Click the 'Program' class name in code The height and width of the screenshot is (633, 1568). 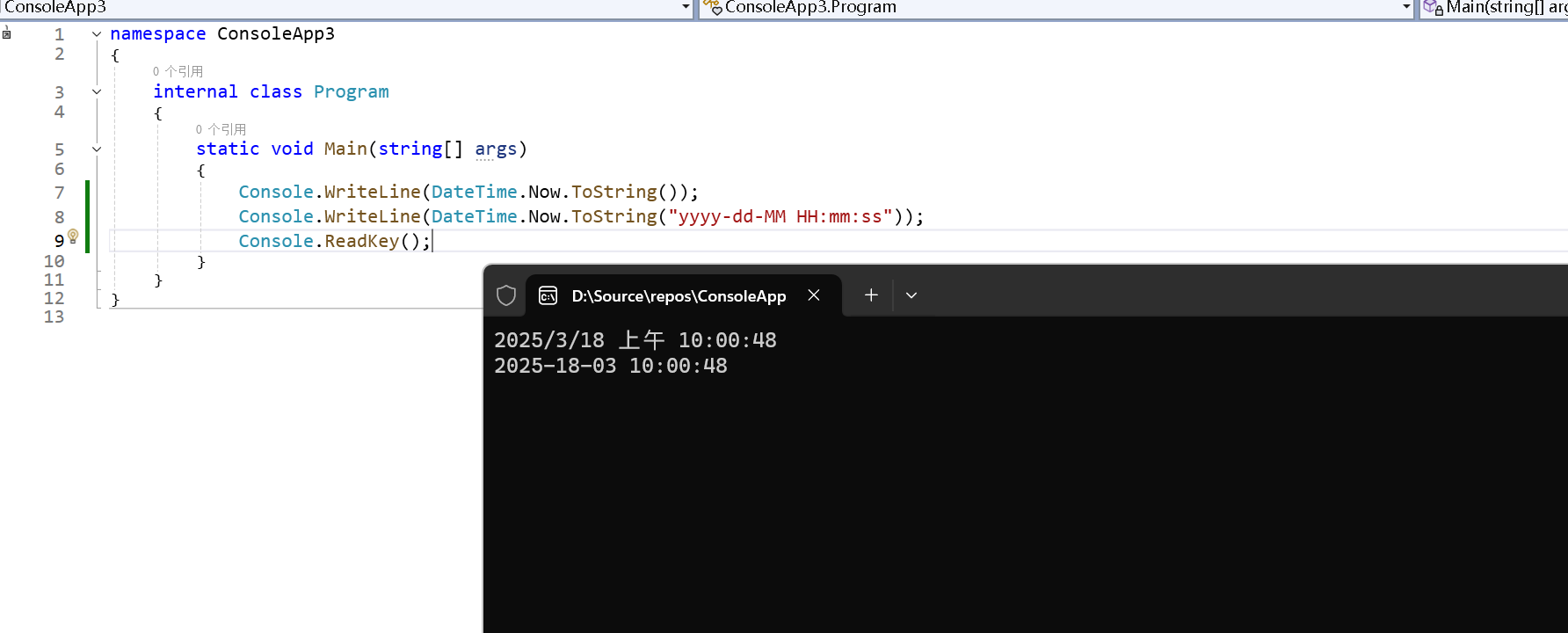click(x=351, y=91)
